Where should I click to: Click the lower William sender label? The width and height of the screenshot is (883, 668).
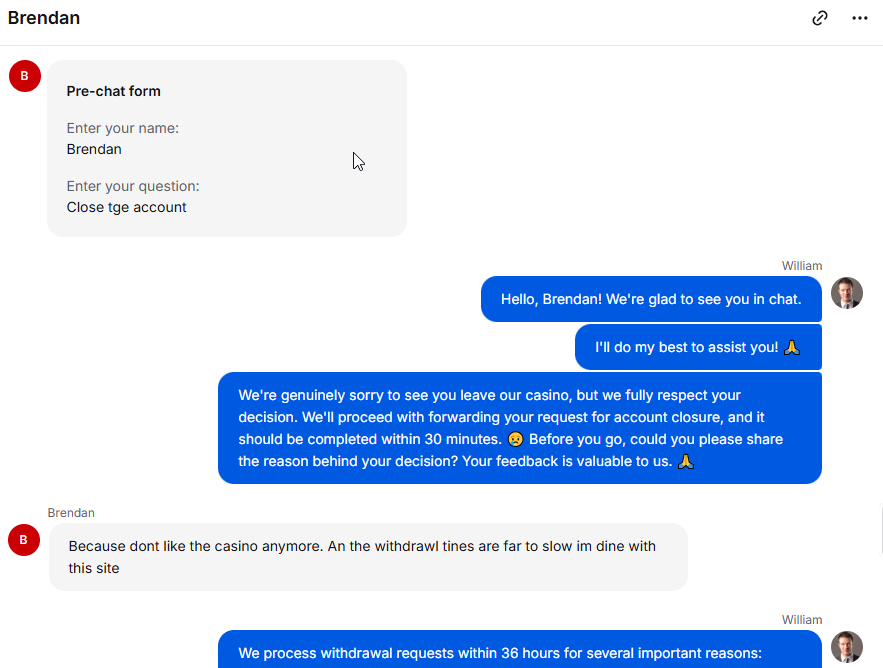pos(801,620)
